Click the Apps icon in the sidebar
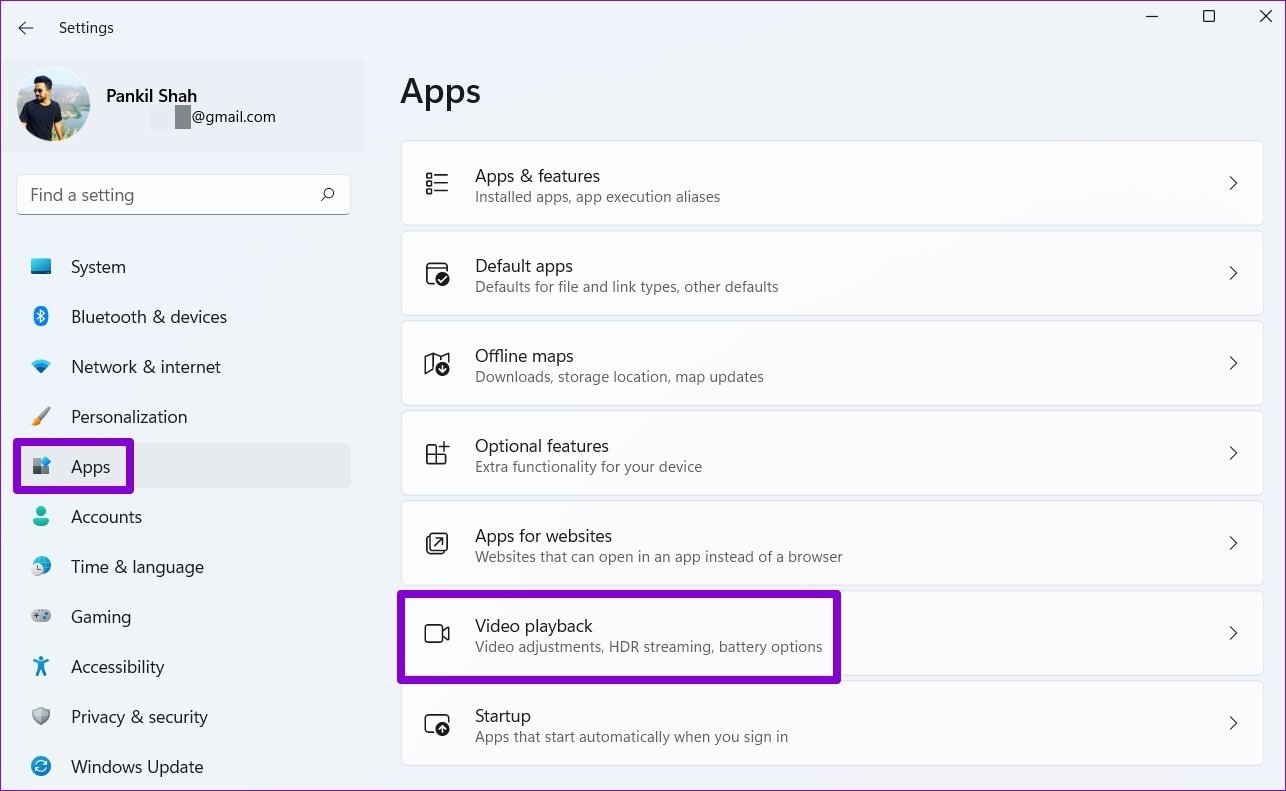1286x791 pixels. tap(41, 467)
